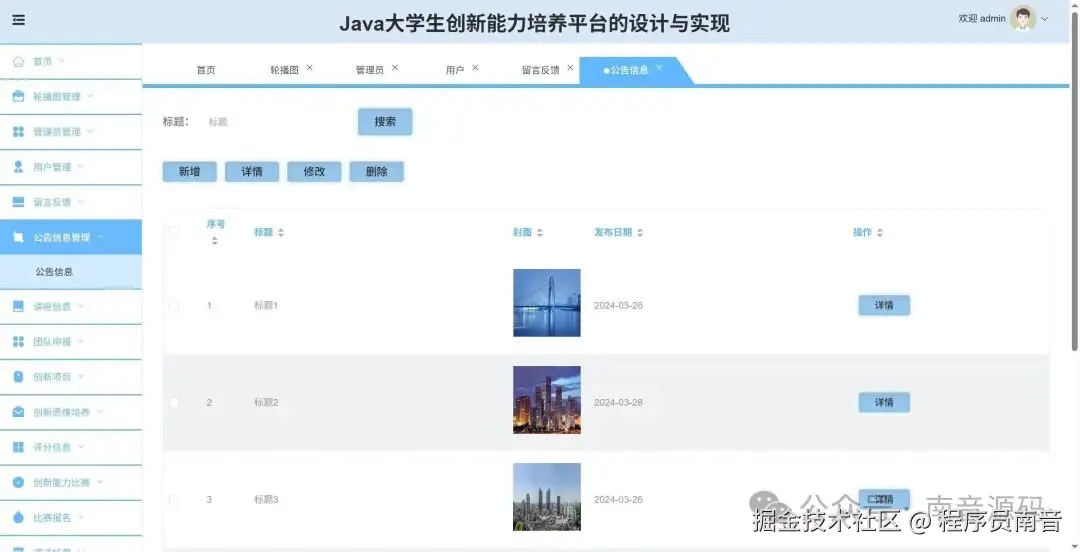The width and height of the screenshot is (1080, 552).
Task: Click the 用户管理 person icon
Action: click(x=19, y=167)
